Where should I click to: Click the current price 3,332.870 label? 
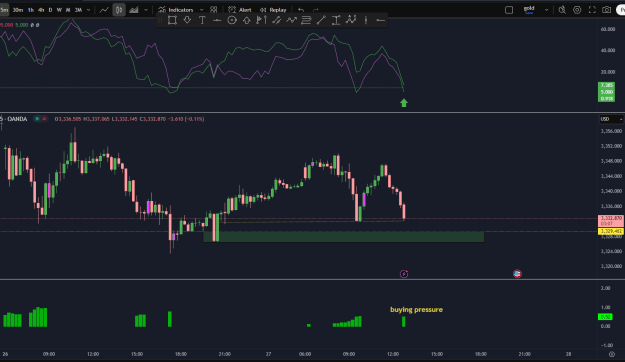tap(611, 221)
